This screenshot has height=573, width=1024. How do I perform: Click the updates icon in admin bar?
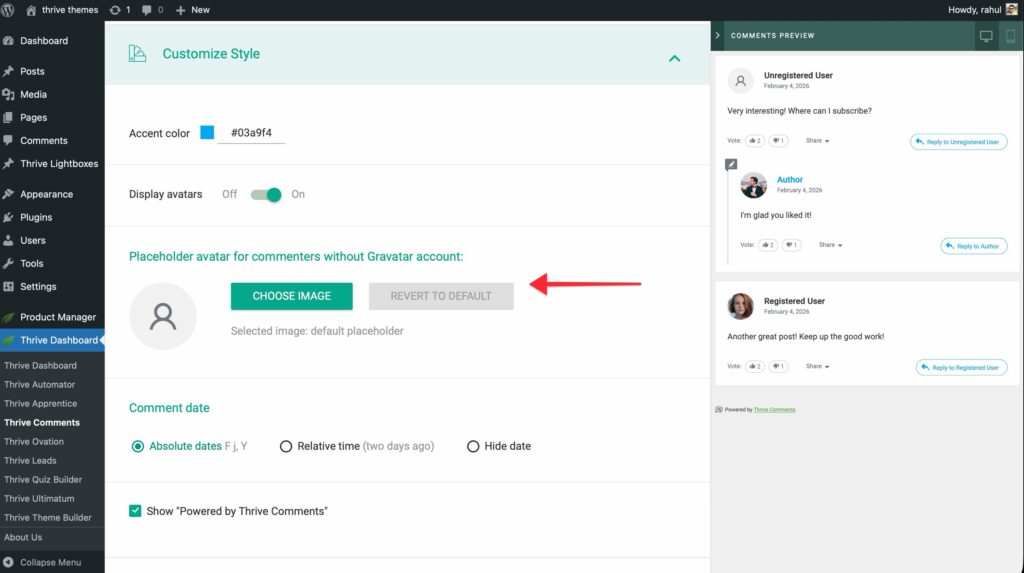(115, 10)
